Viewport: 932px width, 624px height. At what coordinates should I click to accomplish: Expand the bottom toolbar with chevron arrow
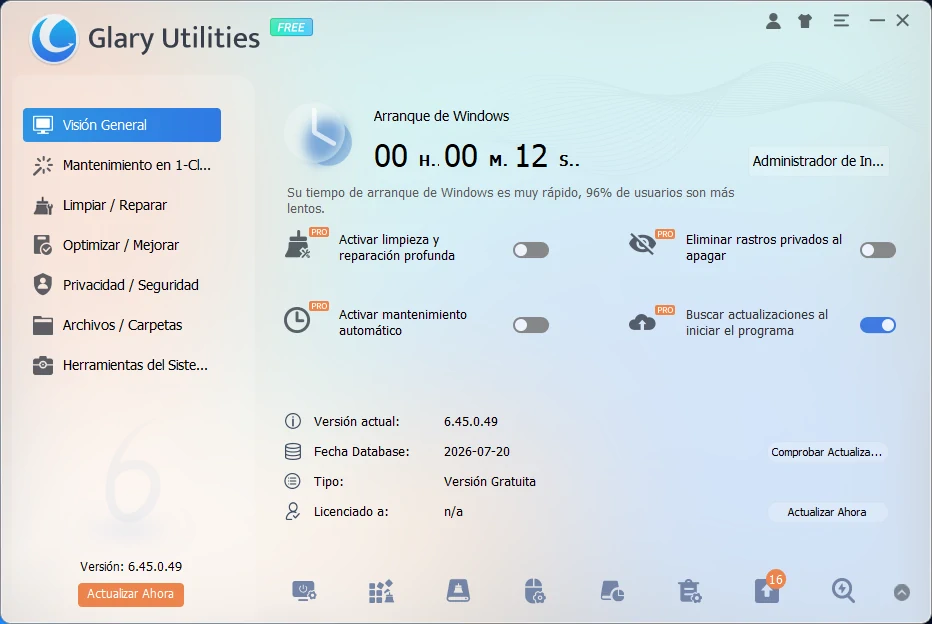pos(902,593)
